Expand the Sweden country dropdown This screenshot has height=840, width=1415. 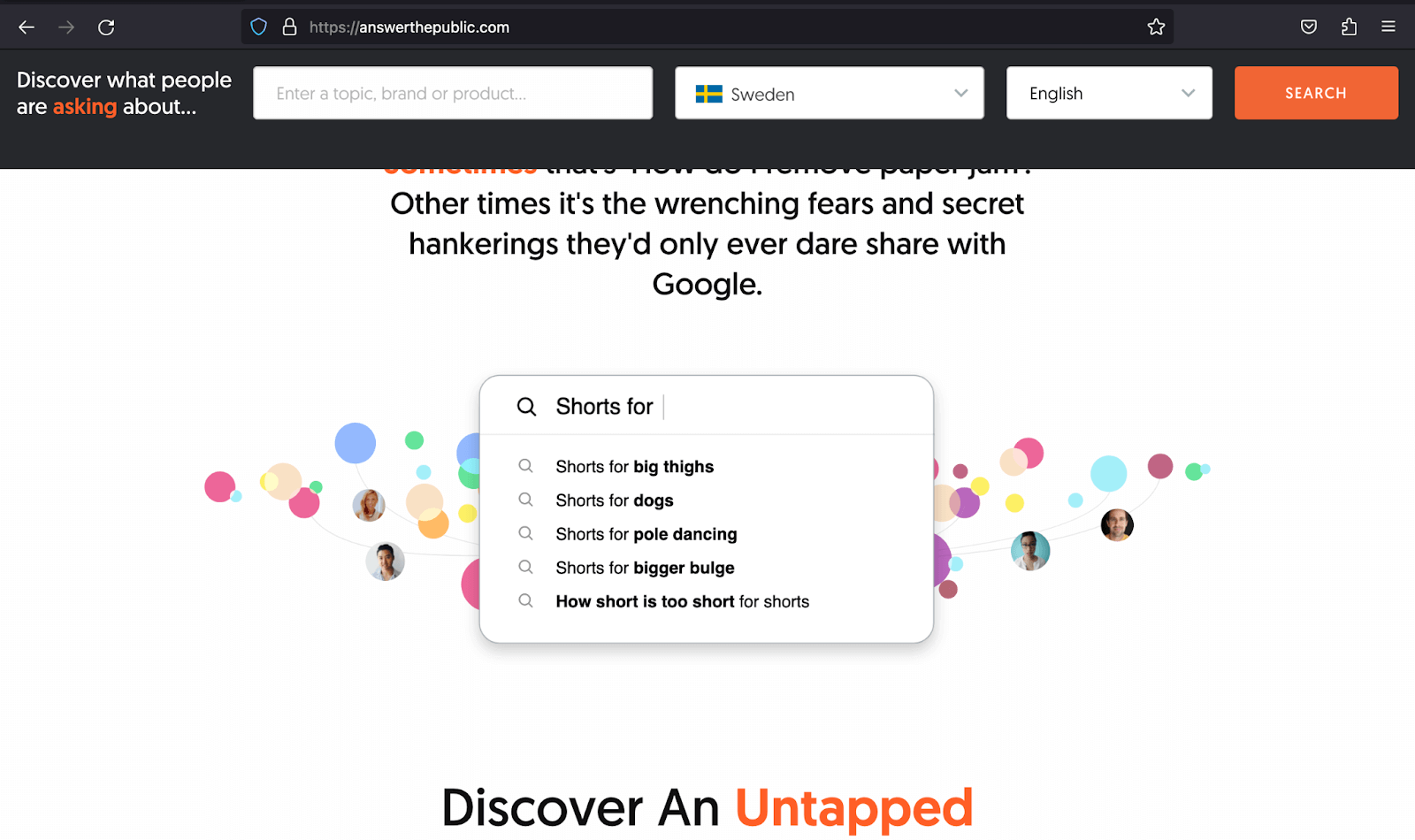coord(830,93)
